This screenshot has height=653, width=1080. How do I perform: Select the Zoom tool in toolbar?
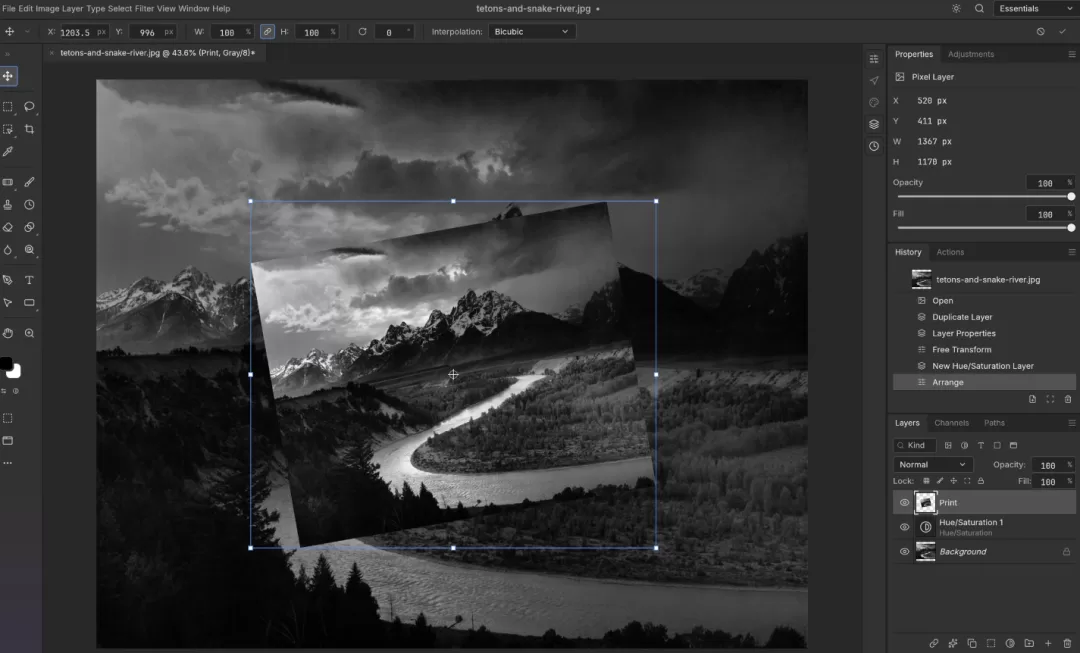click(29, 333)
